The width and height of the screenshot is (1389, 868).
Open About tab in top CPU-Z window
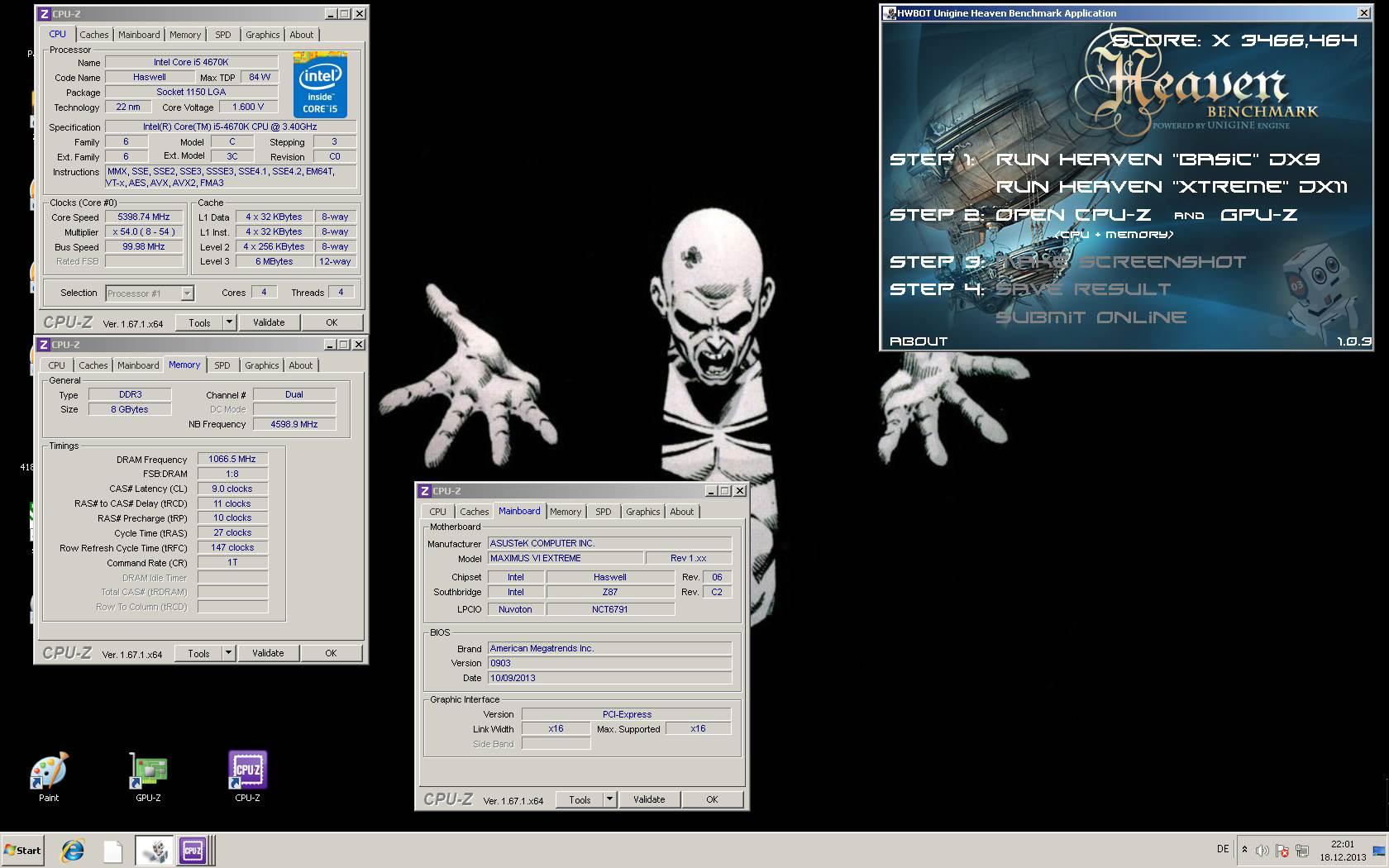point(302,35)
